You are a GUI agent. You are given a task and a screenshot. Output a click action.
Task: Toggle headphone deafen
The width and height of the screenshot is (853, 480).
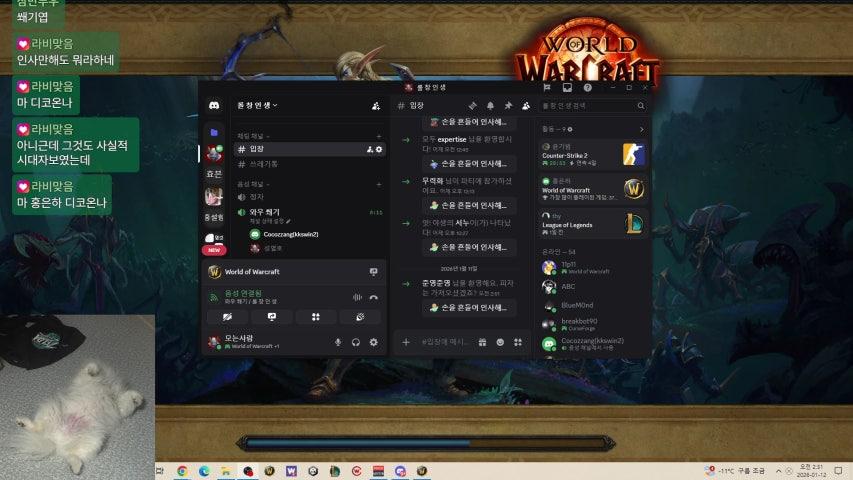tap(356, 342)
